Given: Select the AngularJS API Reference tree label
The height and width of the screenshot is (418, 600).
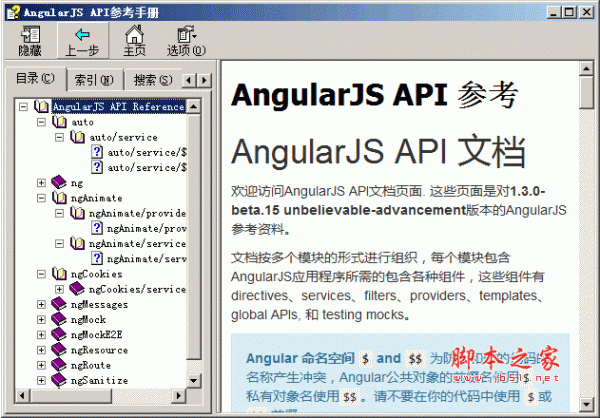Looking at the screenshot, I should (x=119, y=106).
